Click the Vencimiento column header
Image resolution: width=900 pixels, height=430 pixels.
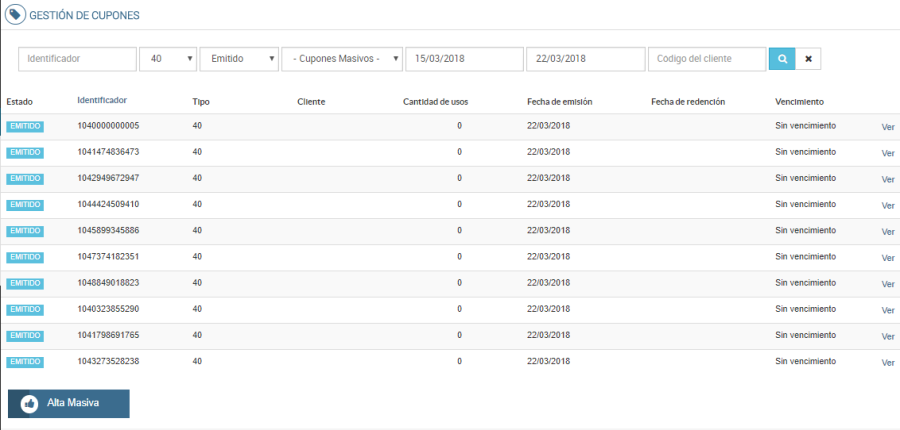click(799, 101)
